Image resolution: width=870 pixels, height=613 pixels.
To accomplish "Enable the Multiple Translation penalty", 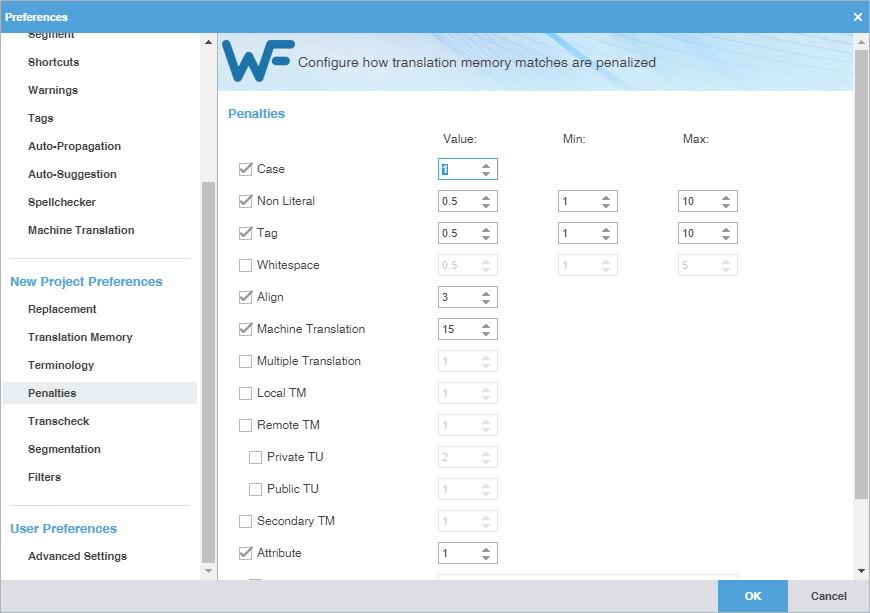I will click(x=245, y=361).
